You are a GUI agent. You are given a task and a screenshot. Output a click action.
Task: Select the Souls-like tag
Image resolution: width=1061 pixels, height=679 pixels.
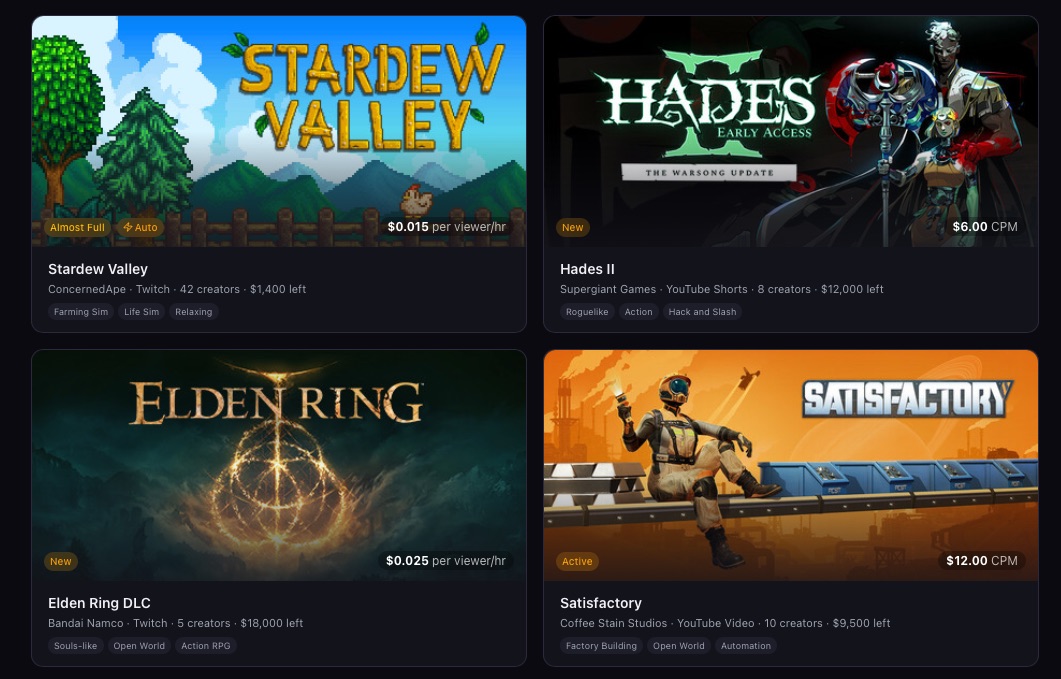75,646
